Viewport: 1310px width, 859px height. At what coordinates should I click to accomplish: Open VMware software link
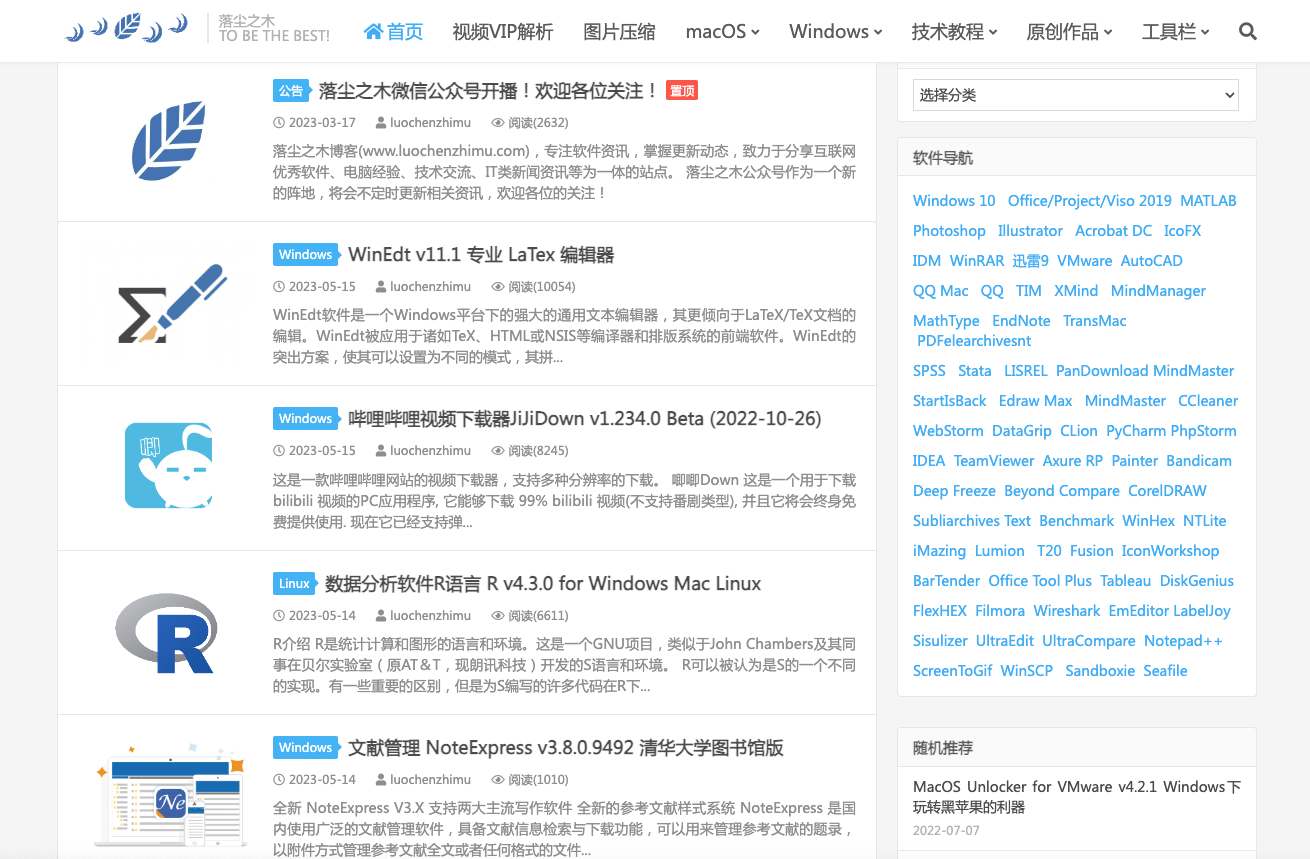[1084, 261]
